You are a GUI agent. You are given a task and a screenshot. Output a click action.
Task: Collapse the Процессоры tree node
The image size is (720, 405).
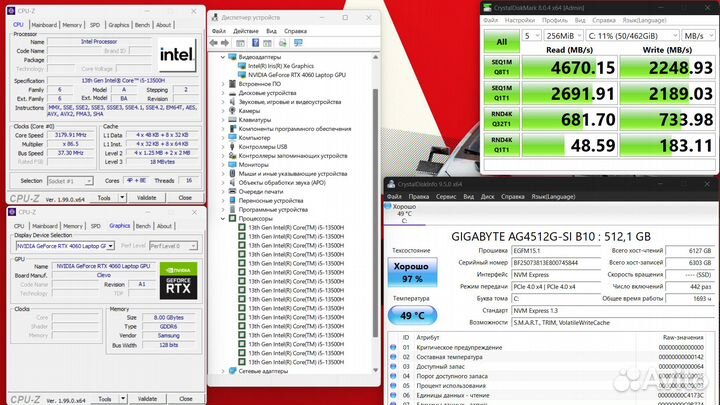click(223, 219)
